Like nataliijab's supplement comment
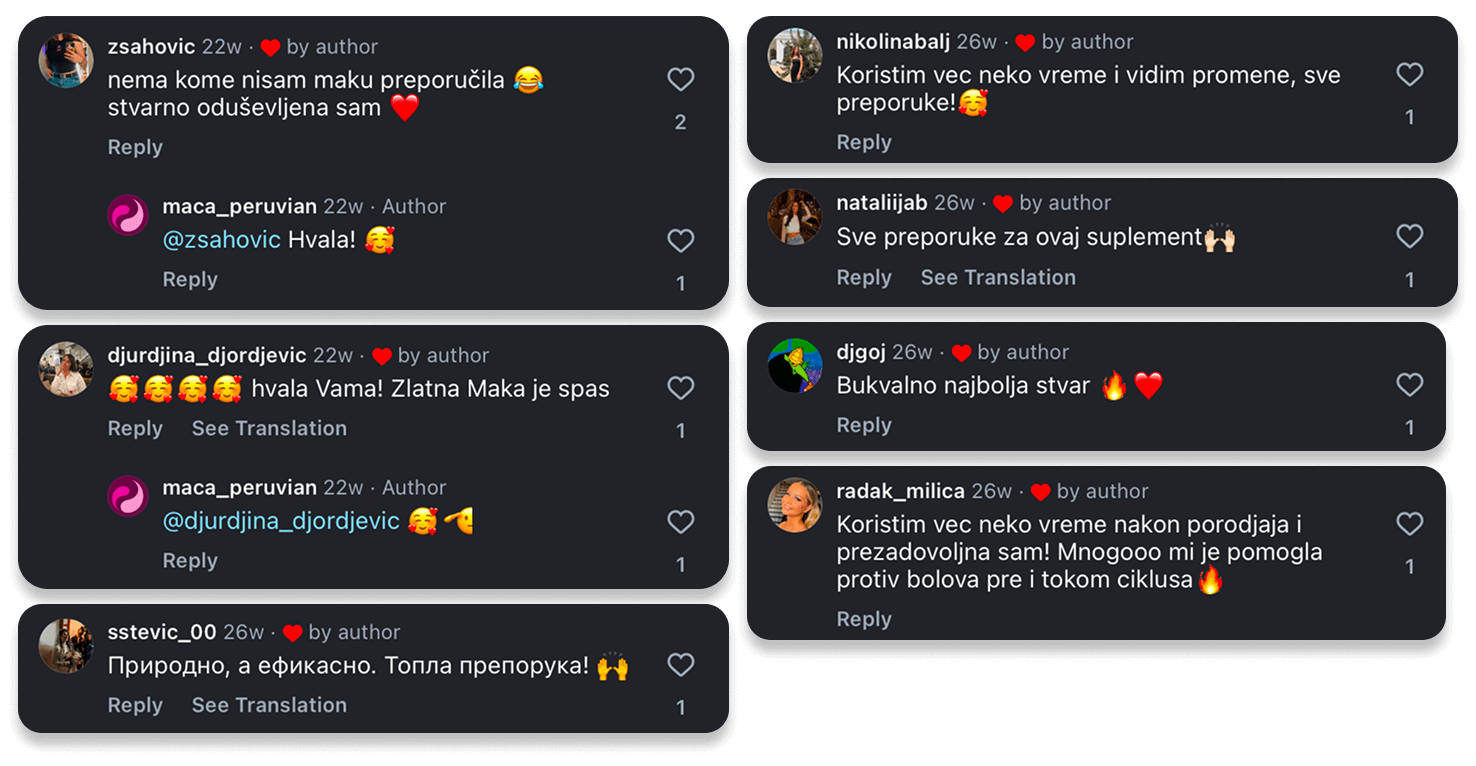Screen dimensions: 1476x766 1409,237
